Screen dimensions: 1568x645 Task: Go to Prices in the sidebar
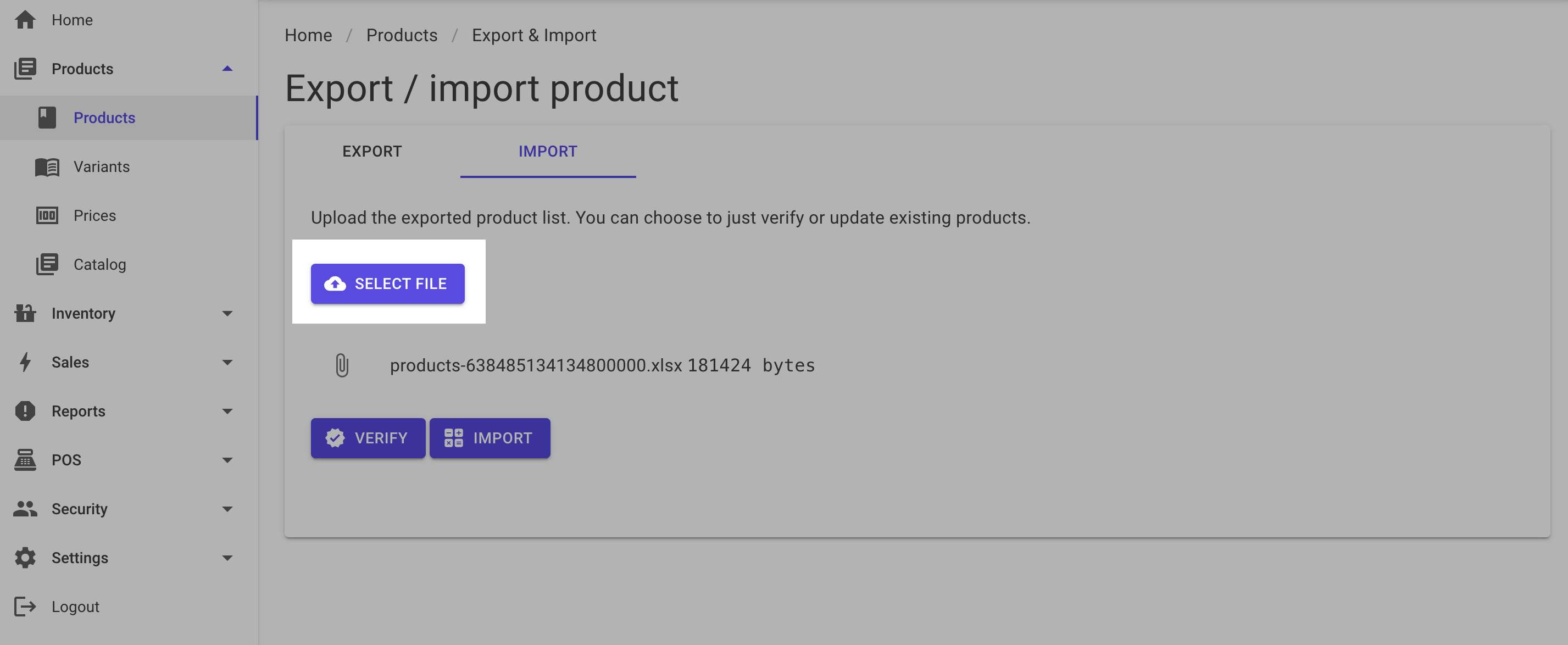click(x=129, y=215)
